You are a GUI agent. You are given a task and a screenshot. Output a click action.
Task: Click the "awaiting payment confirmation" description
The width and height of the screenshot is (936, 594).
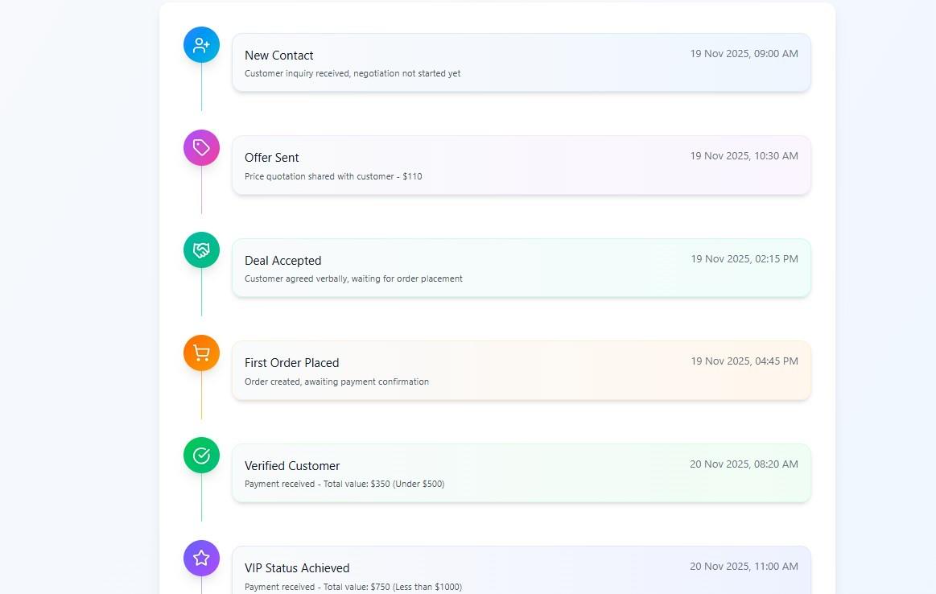click(336, 382)
